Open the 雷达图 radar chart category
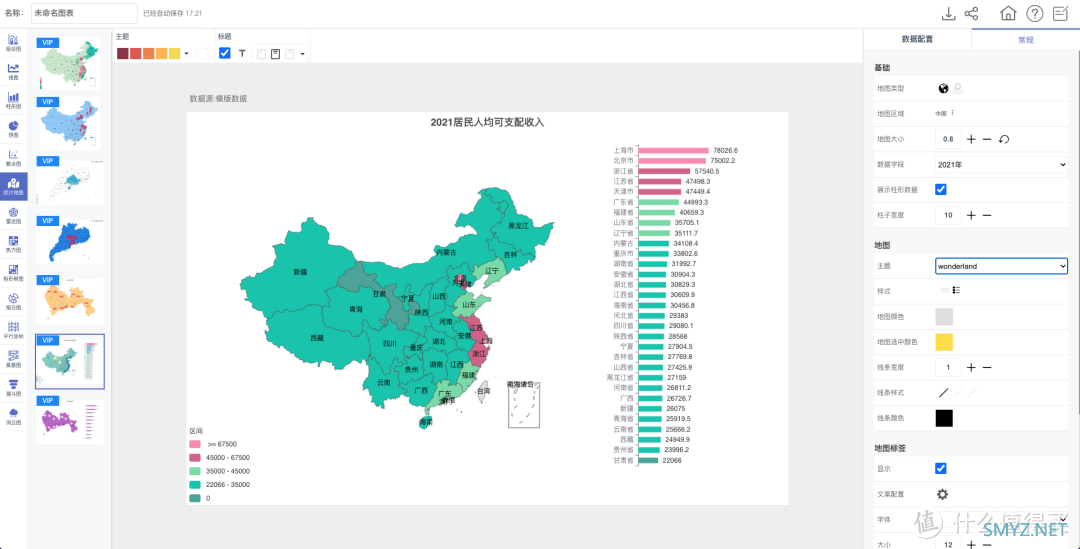Image resolution: width=1080 pixels, height=549 pixels. tap(14, 216)
